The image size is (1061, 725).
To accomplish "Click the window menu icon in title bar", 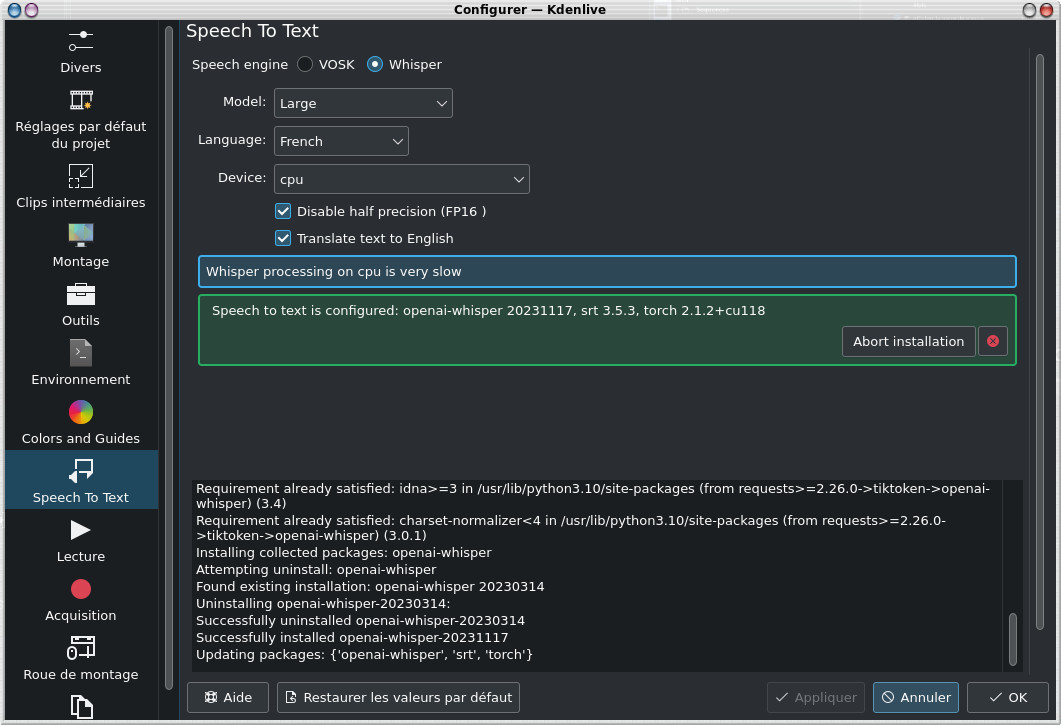I will click(14, 9).
